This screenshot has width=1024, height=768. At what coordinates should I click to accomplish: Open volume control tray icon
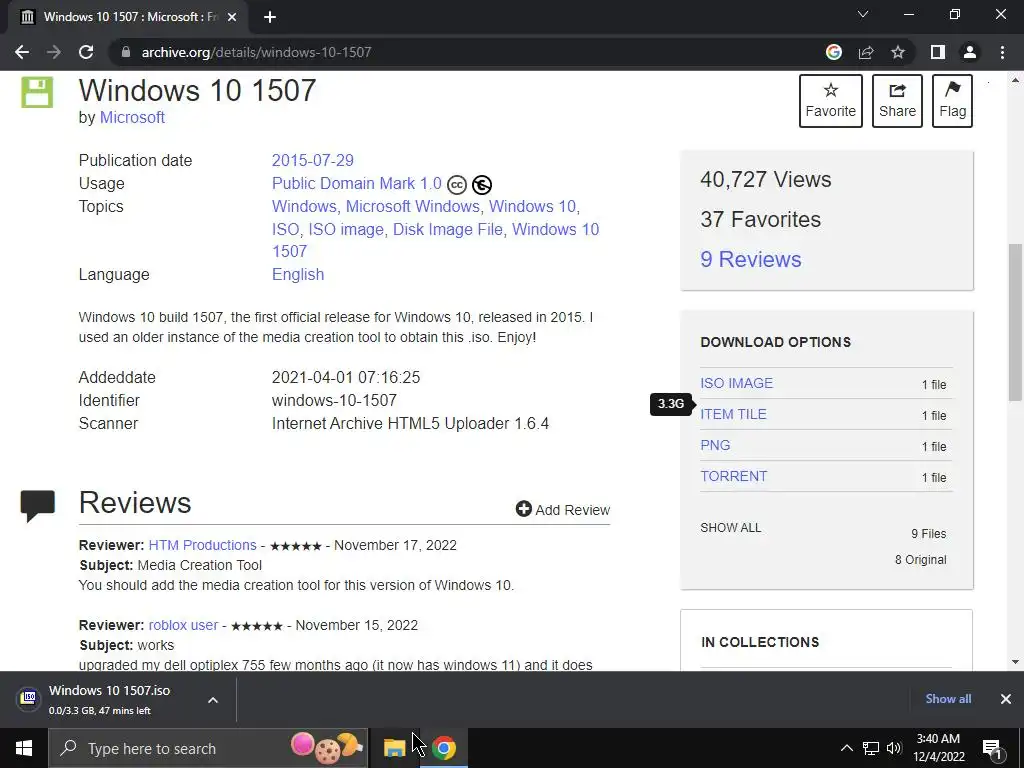[894, 748]
